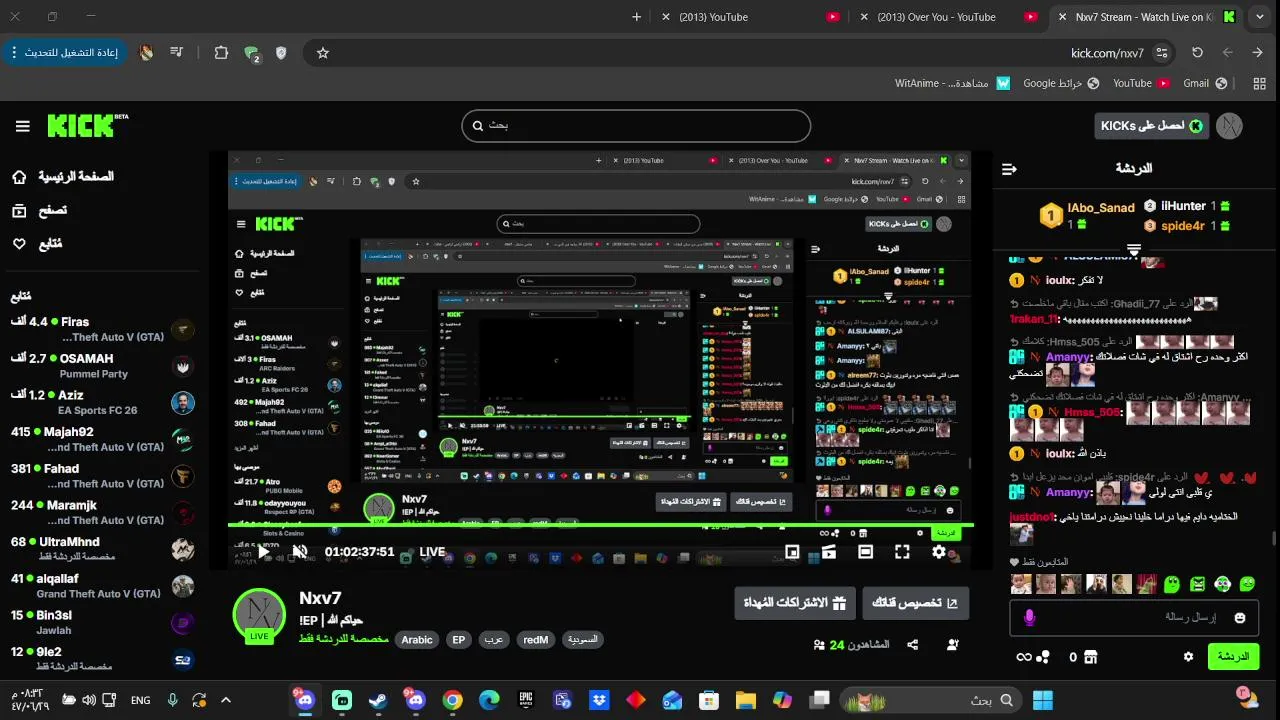1280x720 pixels.
Task: Enter fullscreen video mode
Action: pyautogui.click(x=902, y=551)
